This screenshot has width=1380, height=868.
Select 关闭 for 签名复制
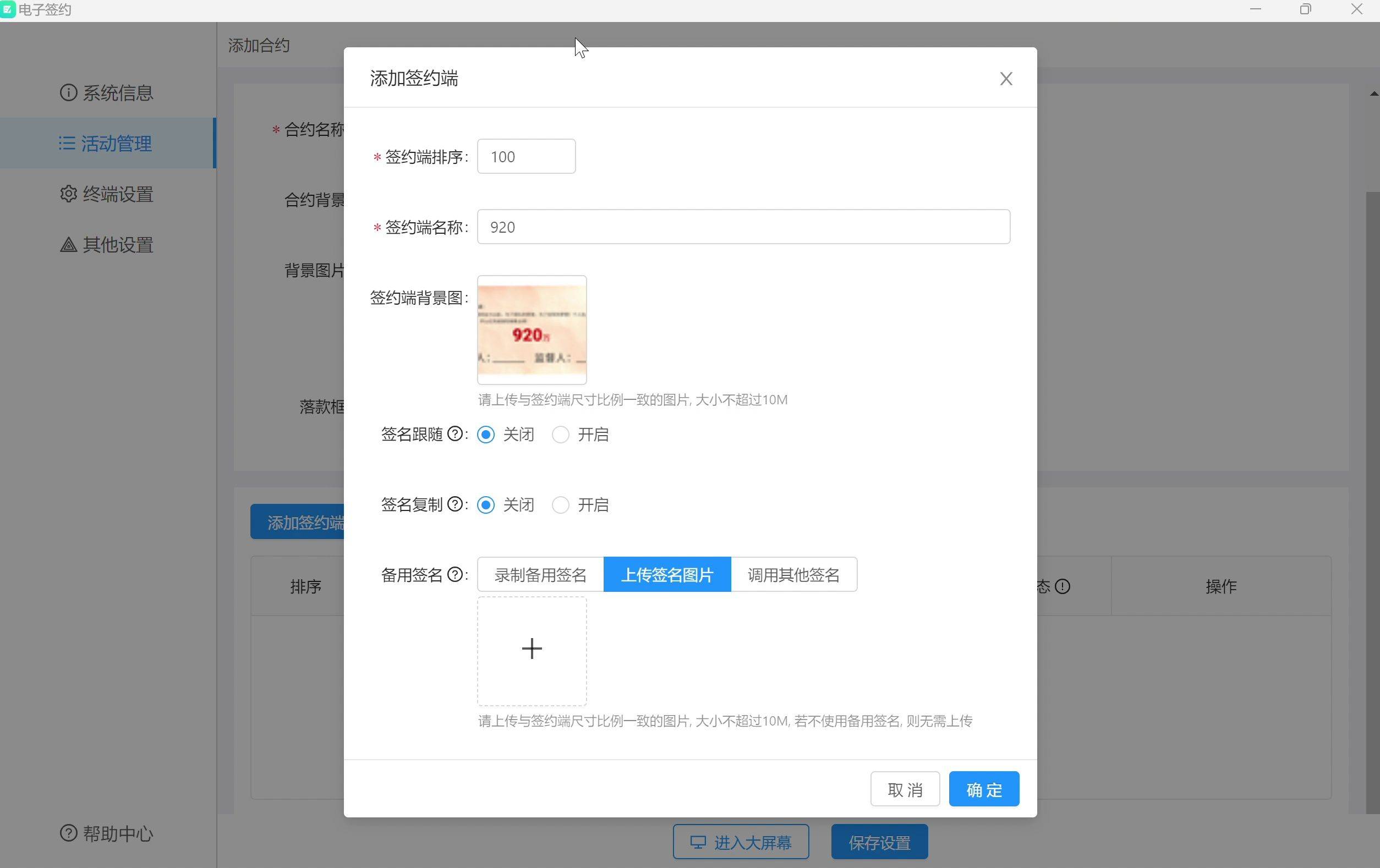coord(486,505)
